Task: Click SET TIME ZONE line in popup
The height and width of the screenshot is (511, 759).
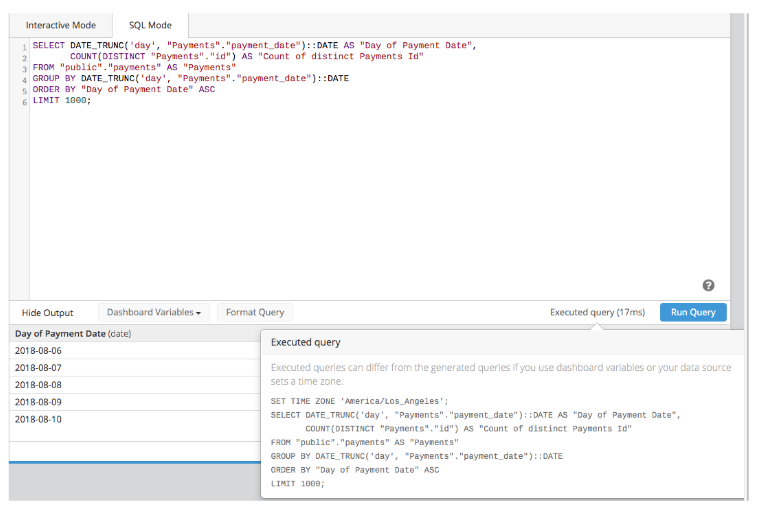Action: (360, 401)
